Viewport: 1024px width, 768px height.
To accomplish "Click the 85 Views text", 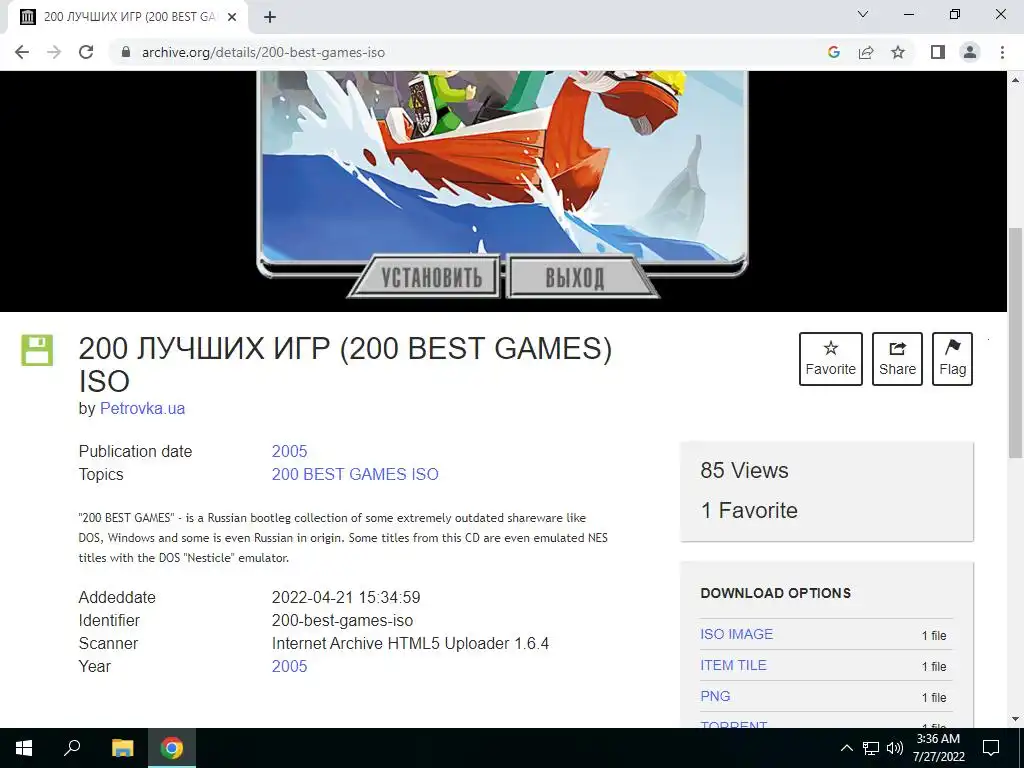I will pos(744,470).
